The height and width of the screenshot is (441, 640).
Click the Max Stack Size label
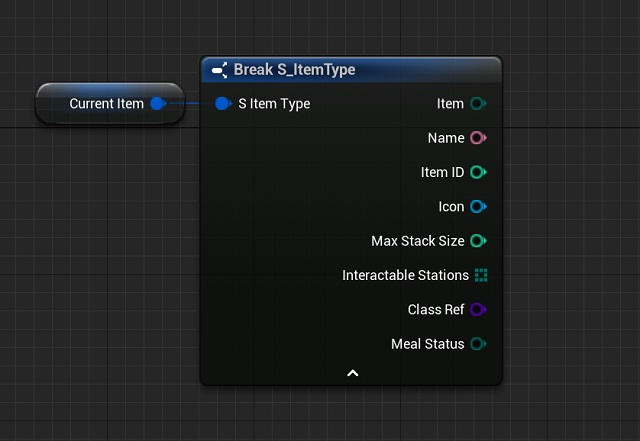point(417,241)
